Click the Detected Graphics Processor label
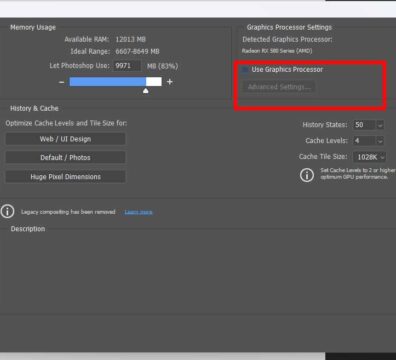 (287, 39)
